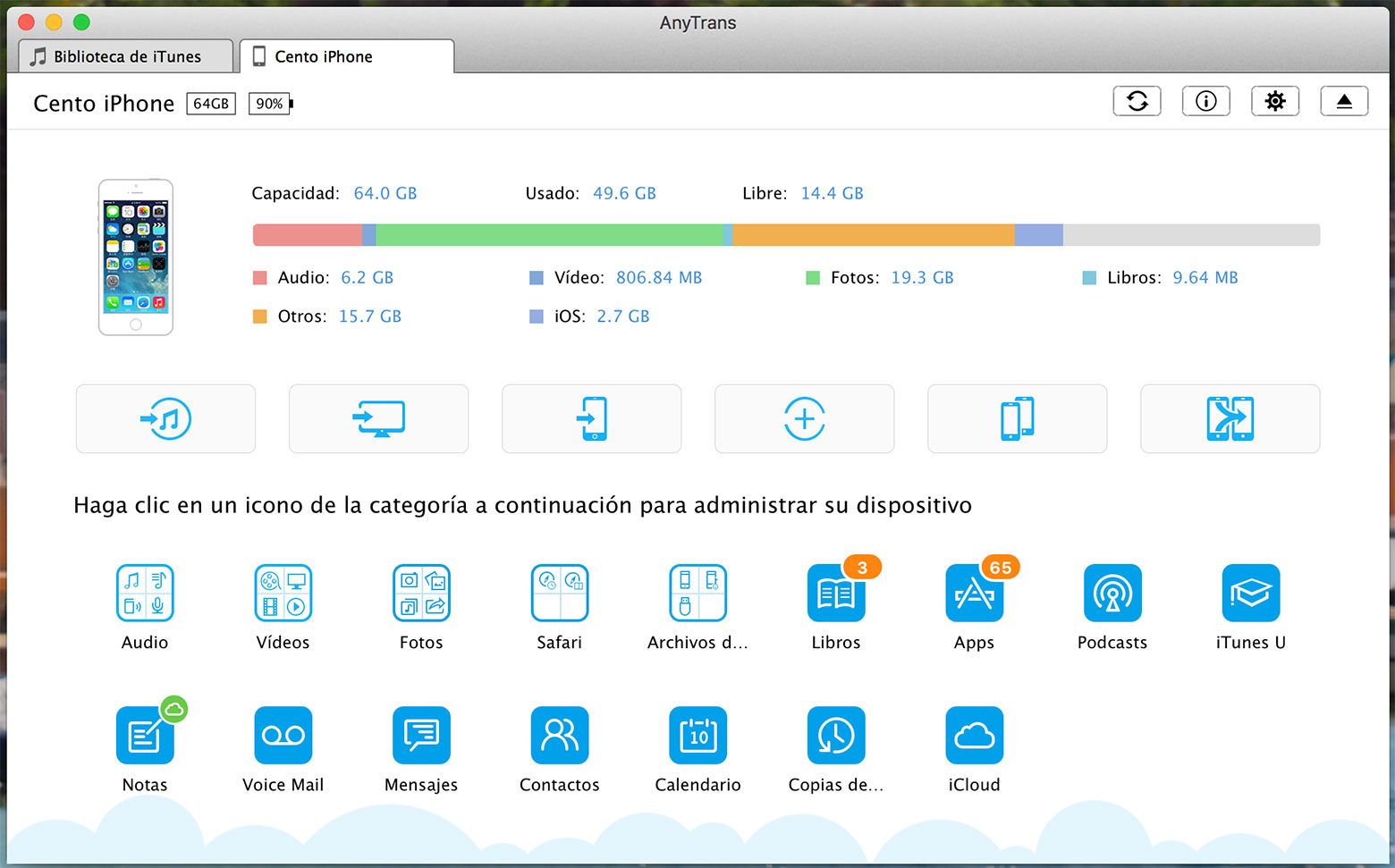Click the Libre value 14.4 GB
This screenshot has width=1395, height=868.
[832, 193]
